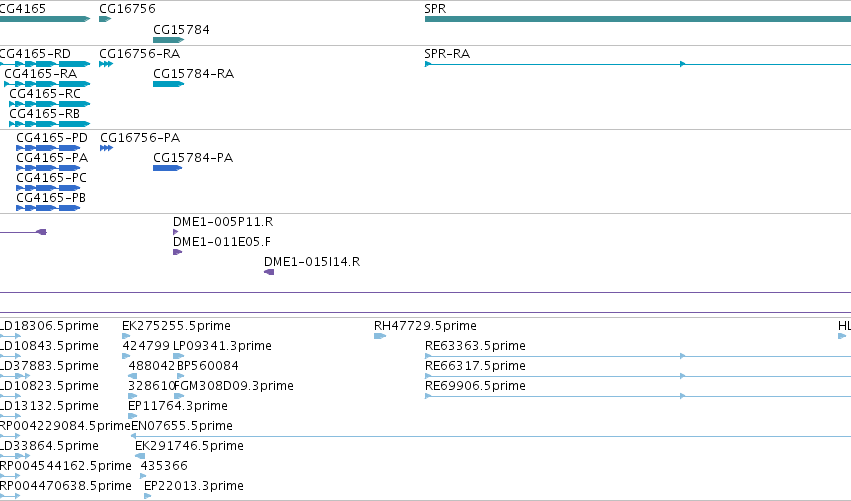Click the EK275255.5prime EST arrow
Image resolution: width=851 pixels, height=501 pixels.
click(x=126, y=336)
